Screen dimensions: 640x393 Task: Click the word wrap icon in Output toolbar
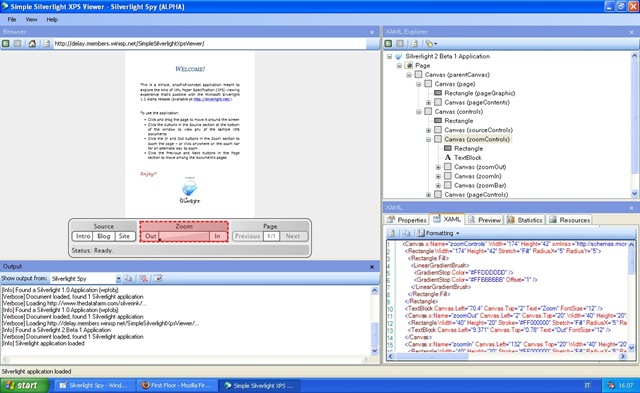pyautogui.click(x=158, y=278)
